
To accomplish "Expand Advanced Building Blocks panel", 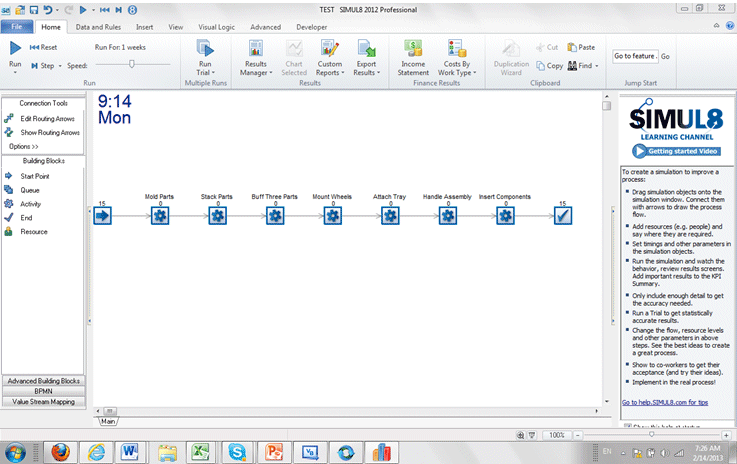I will tap(44, 381).
